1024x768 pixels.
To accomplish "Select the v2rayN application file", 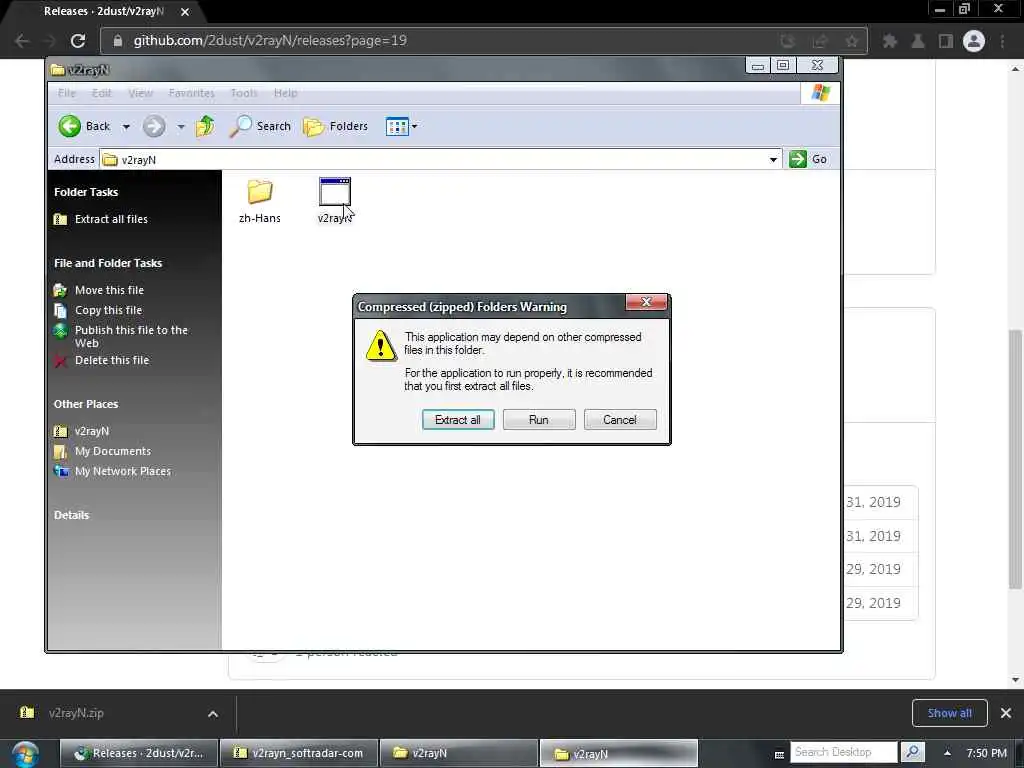I will coord(334,201).
